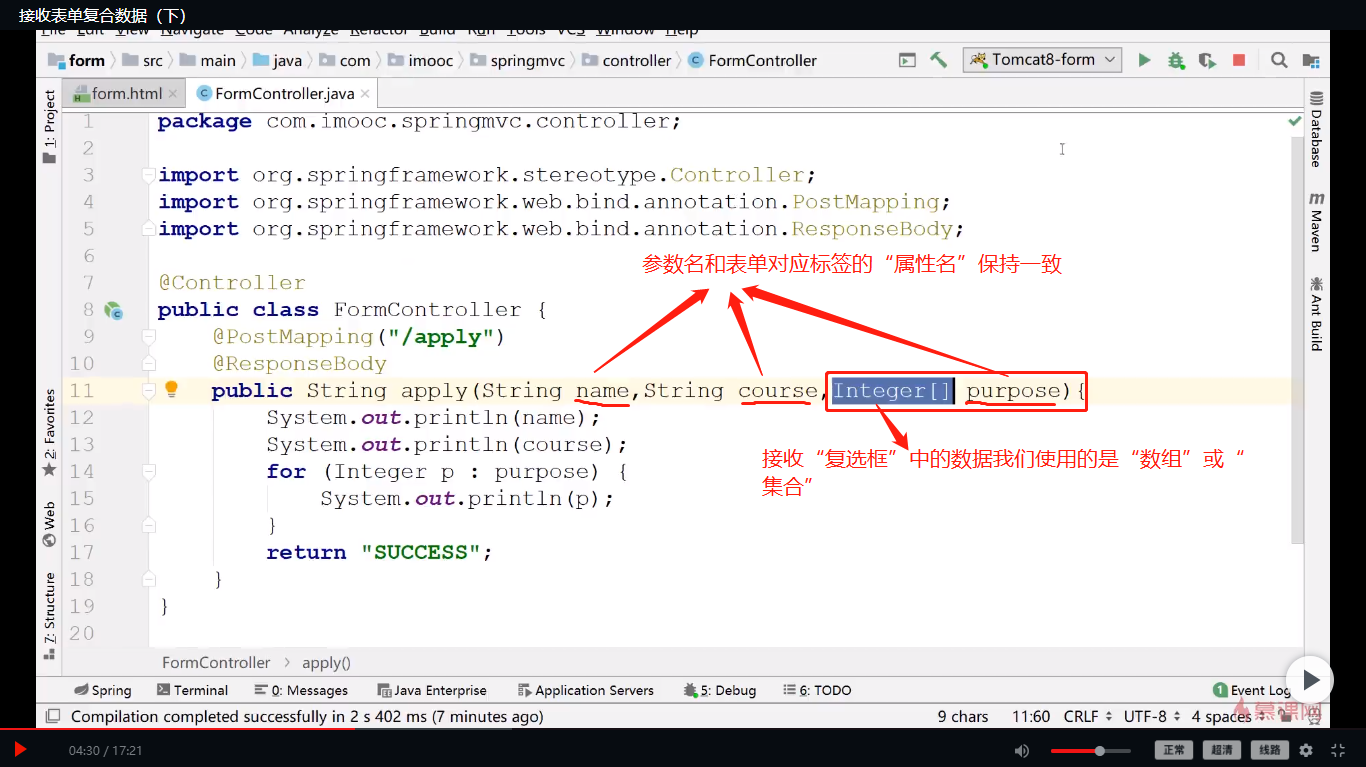Screen dimensions: 1366x767
Task: Click the 线路 line switch button
Action: pos(1269,750)
